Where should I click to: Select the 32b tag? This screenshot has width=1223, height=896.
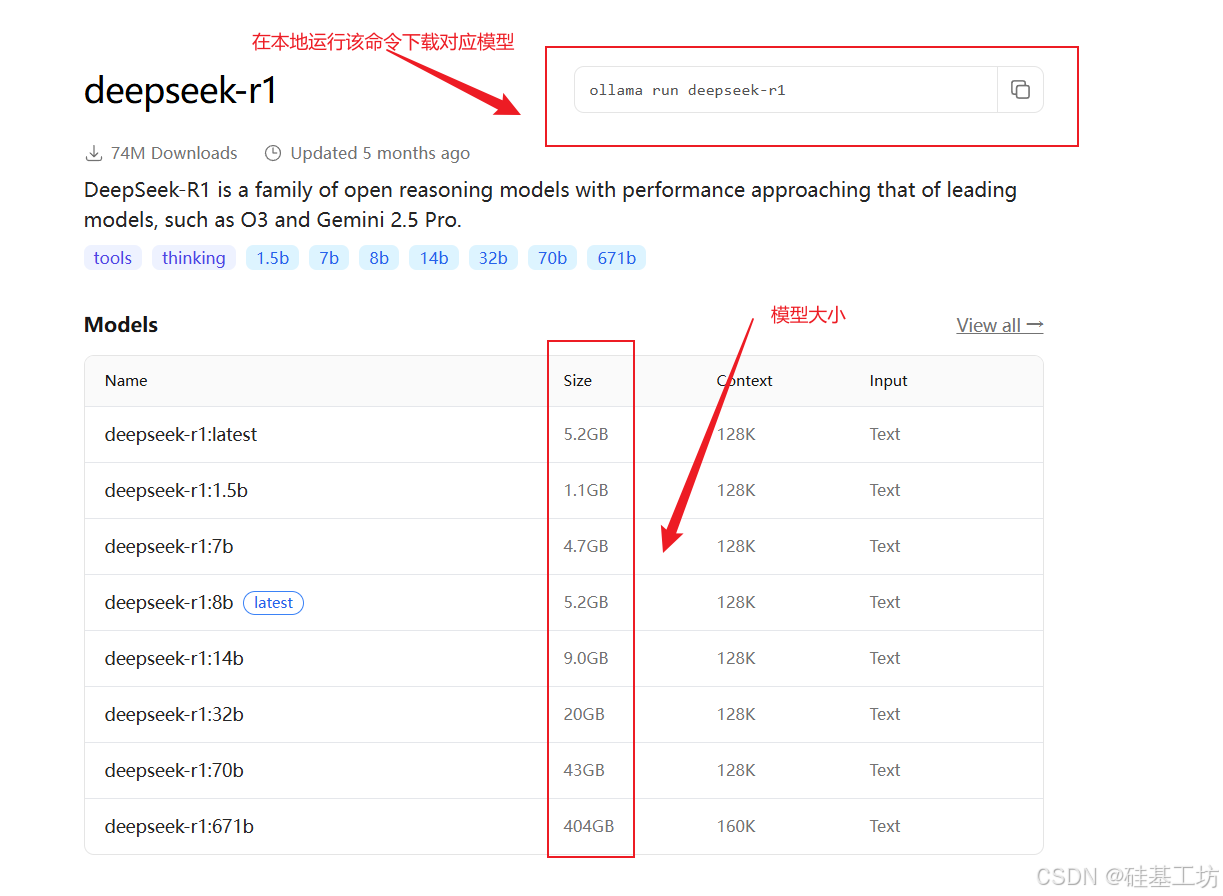(x=493, y=258)
